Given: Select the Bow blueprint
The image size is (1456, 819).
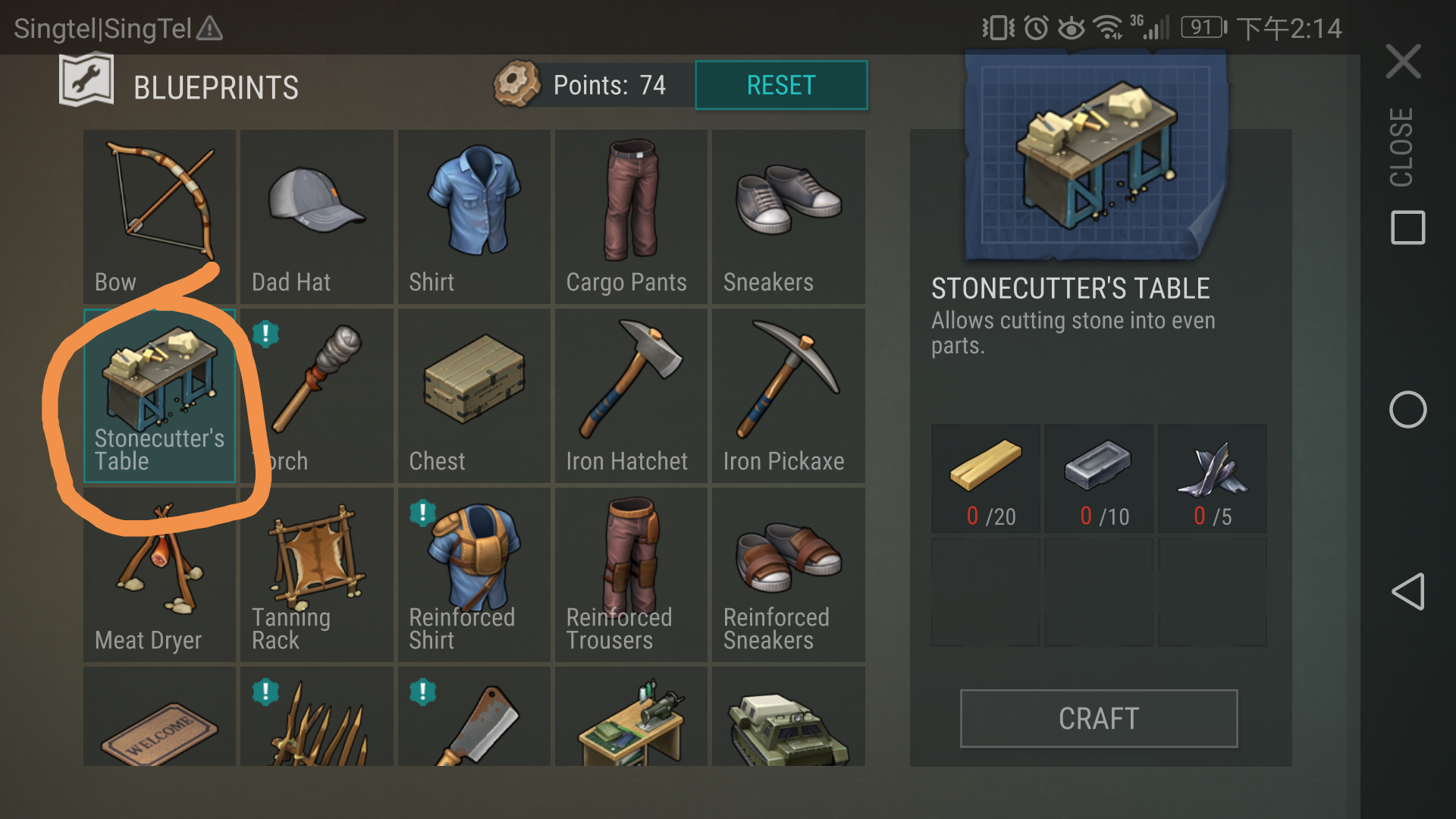Looking at the screenshot, I should pyautogui.click(x=159, y=217).
